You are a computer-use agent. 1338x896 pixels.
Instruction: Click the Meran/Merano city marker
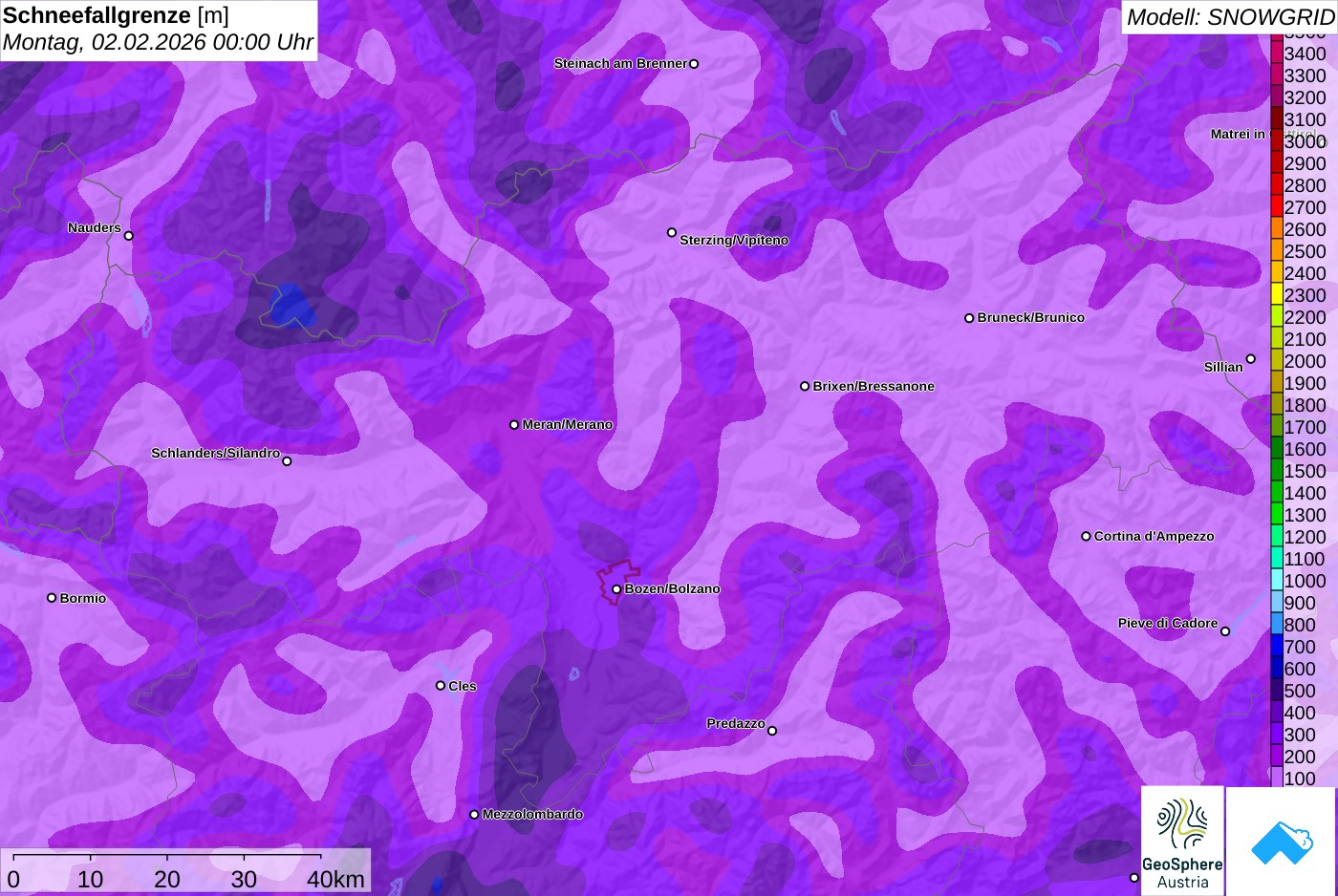point(514,425)
